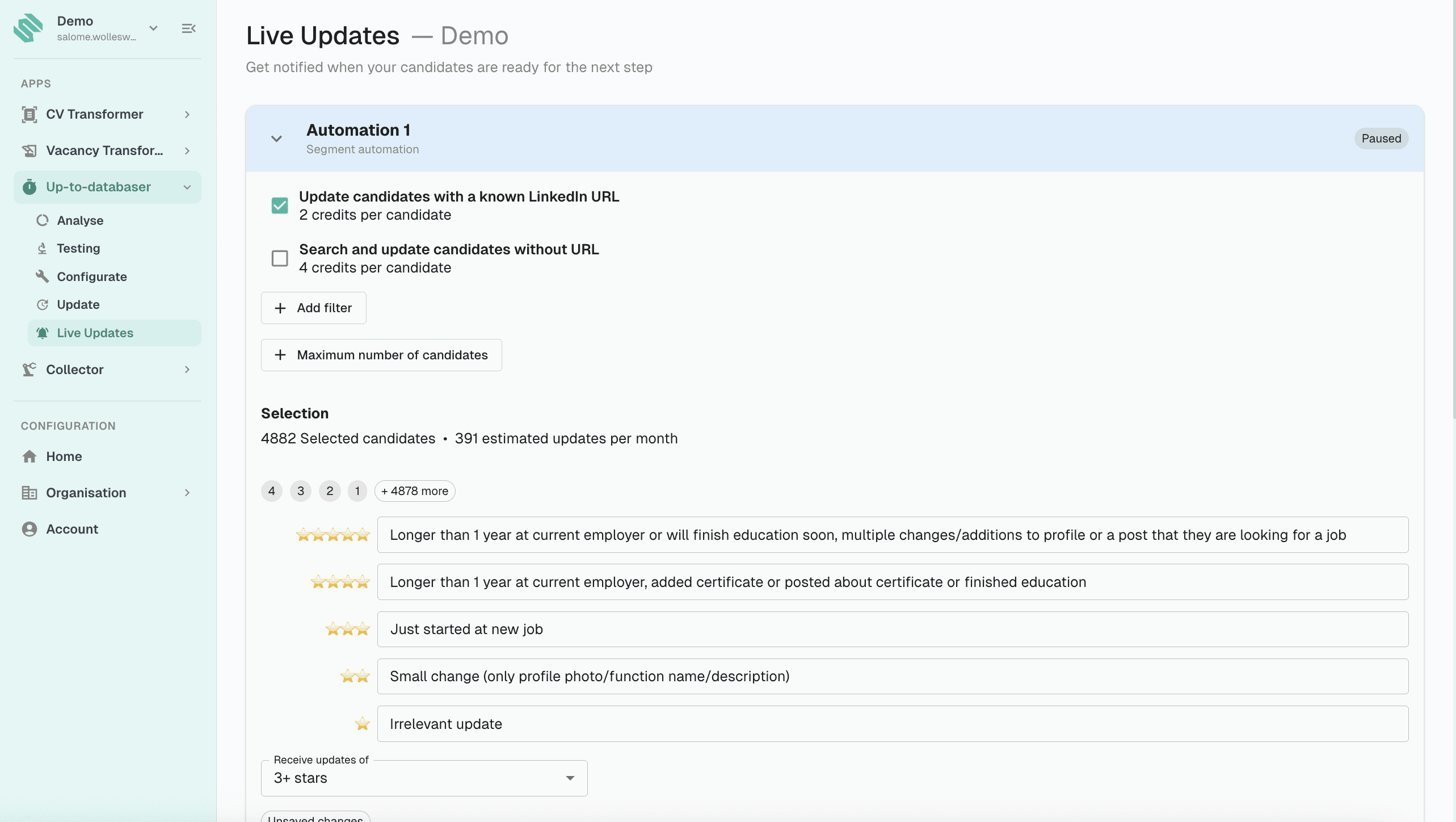Uncheck Update candidates with known LinkedIn URL
1456x822 pixels.
280,205
